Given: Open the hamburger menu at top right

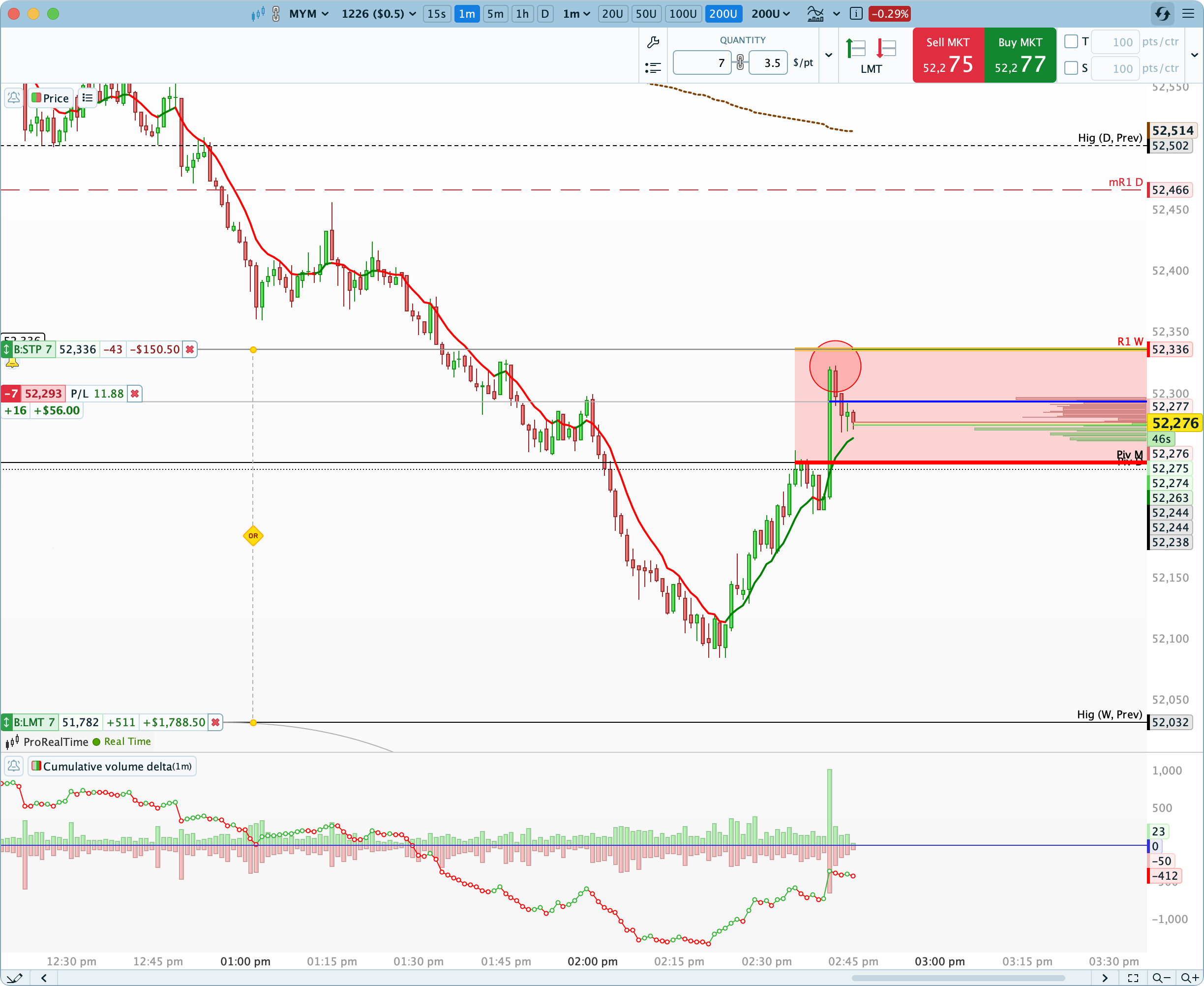Looking at the screenshot, I should [1188, 14].
